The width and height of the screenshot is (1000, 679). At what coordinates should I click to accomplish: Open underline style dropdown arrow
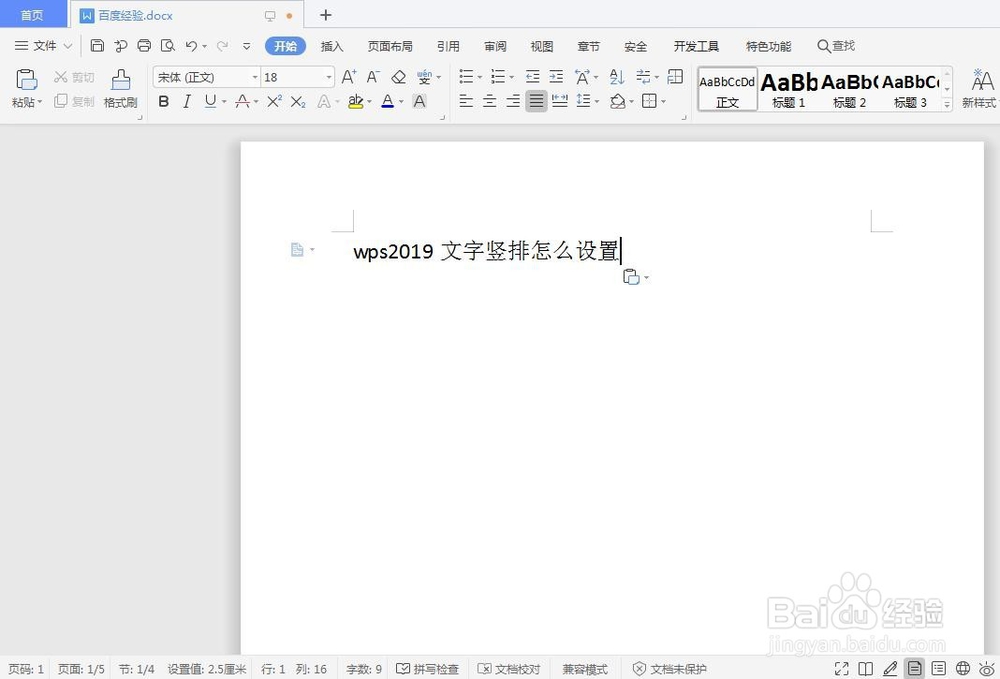click(x=224, y=102)
